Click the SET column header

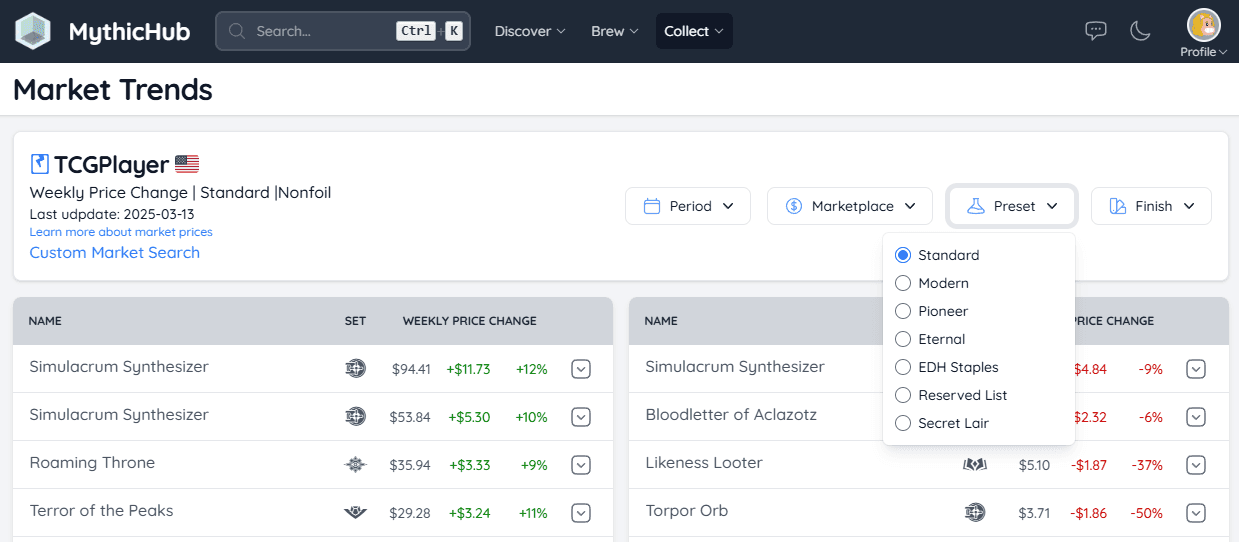pos(355,321)
